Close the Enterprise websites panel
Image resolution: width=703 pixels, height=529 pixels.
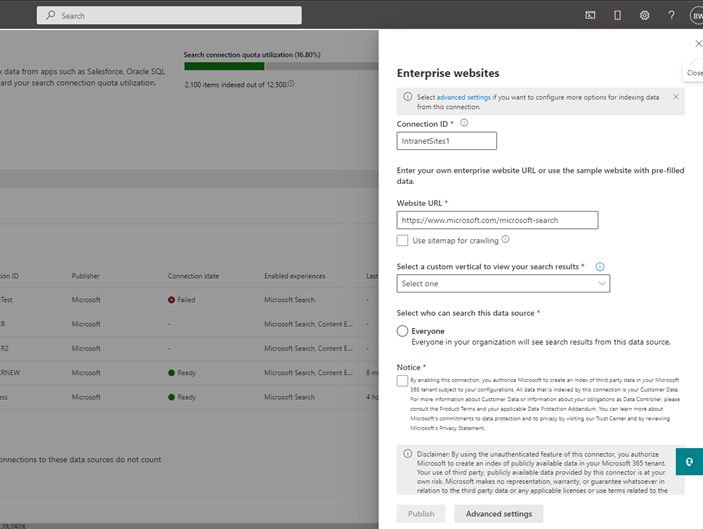point(698,43)
